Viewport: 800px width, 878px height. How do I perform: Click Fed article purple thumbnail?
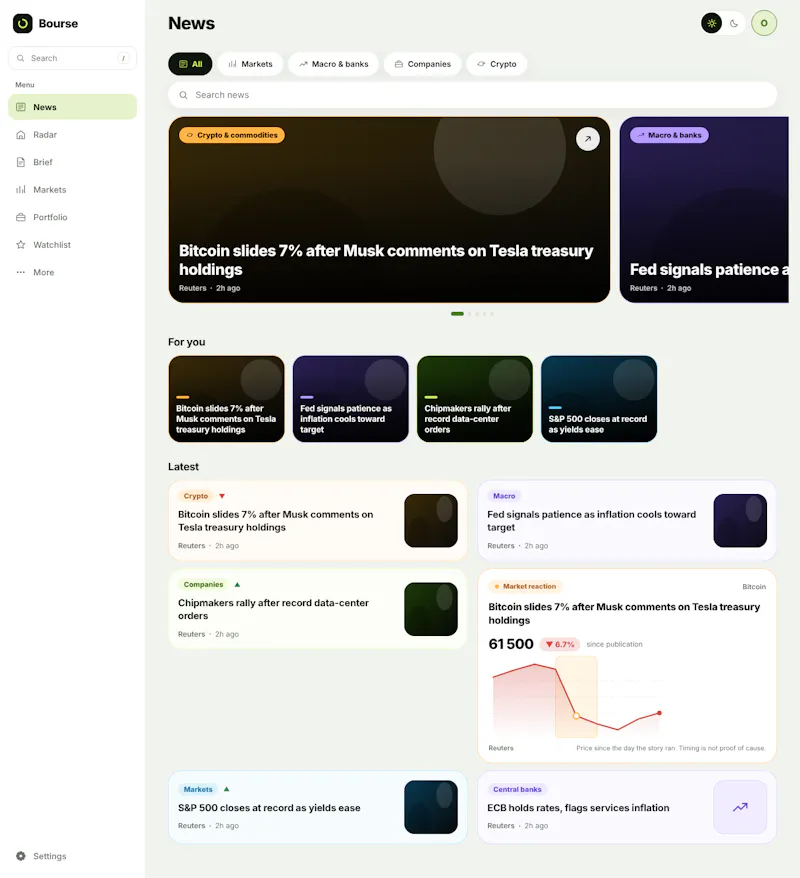pyautogui.click(x=740, y=521)
